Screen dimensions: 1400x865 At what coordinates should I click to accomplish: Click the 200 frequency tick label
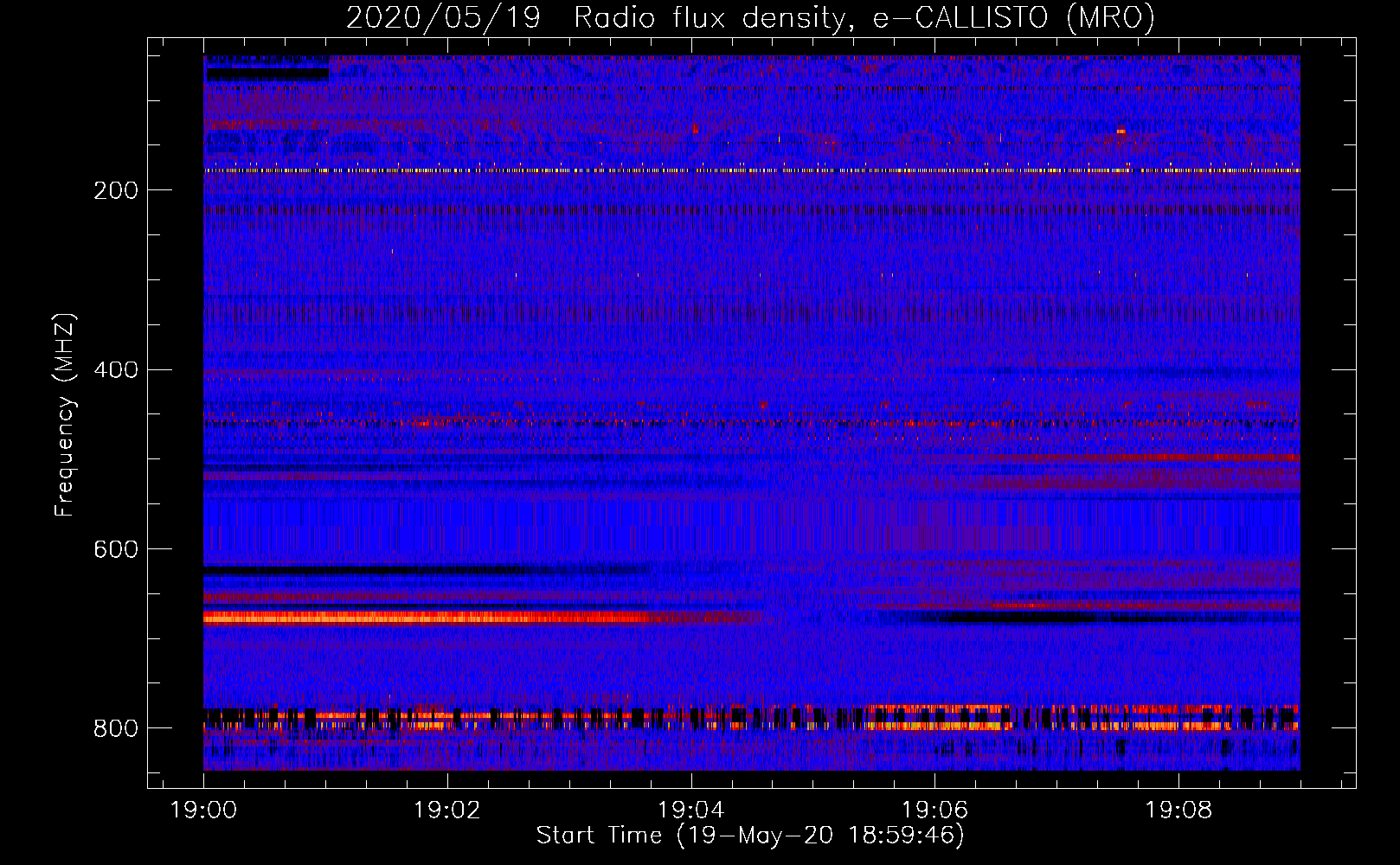coord(116,190)
